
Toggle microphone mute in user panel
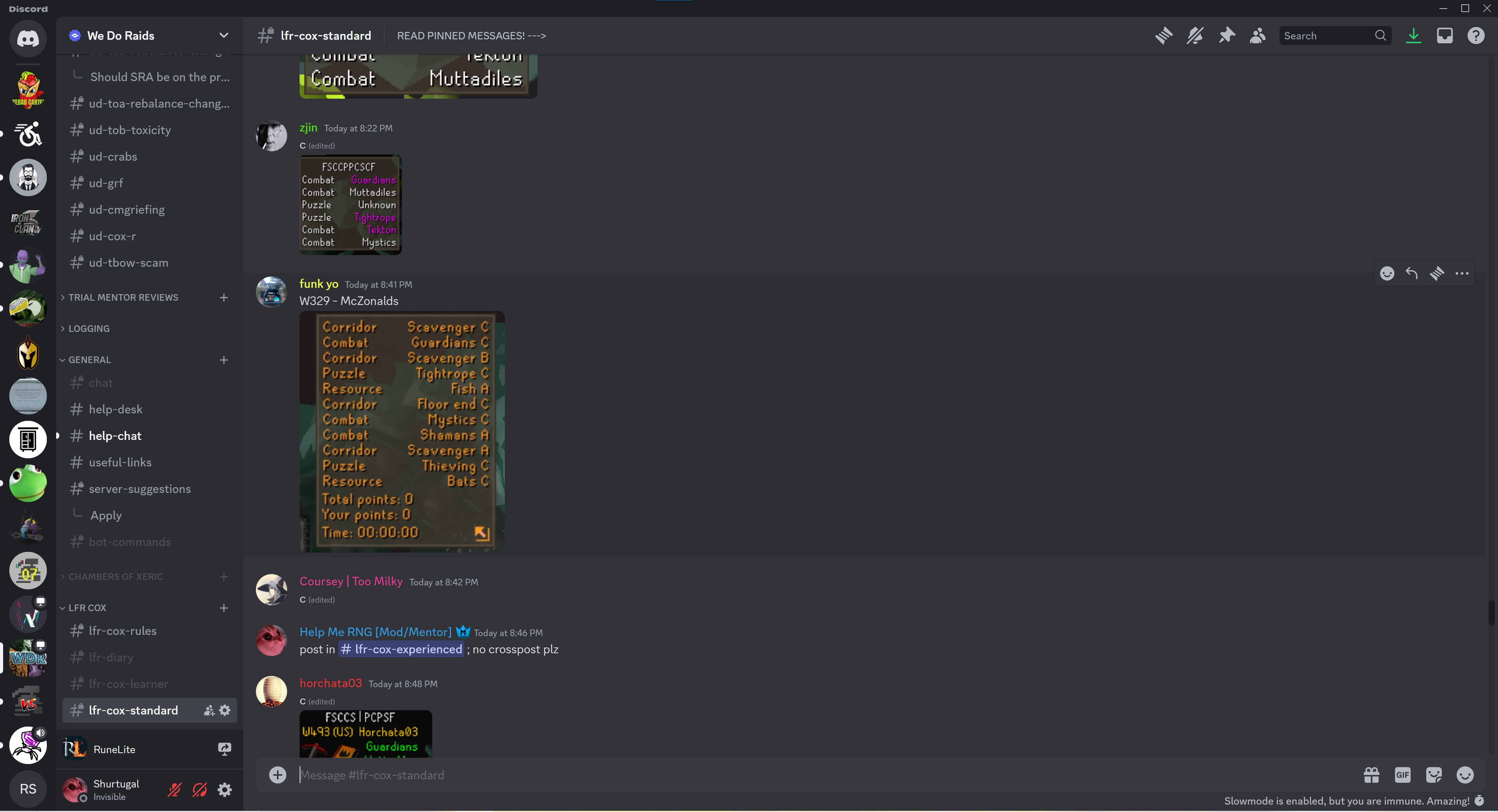[174, 789]
